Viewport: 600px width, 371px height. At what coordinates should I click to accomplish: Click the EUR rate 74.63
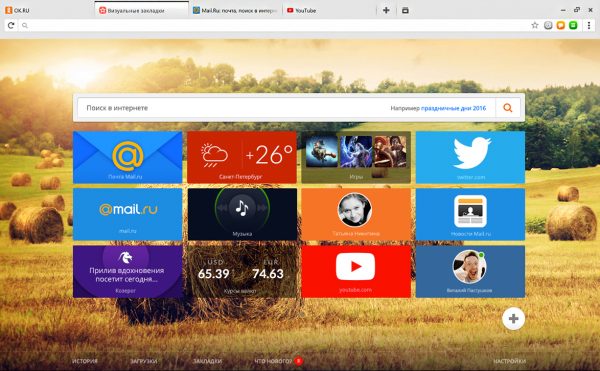coord(268,274)
